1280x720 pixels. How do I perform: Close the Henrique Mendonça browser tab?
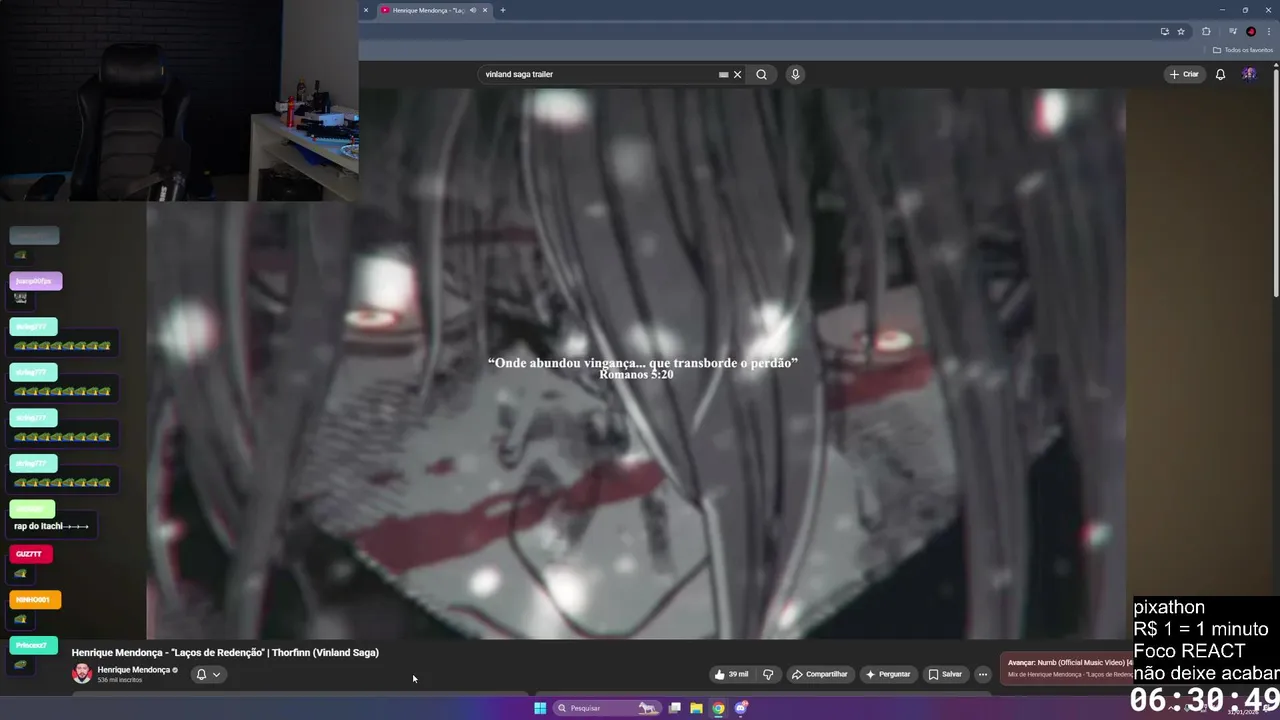pyautogui.click(x=486, y=10)
